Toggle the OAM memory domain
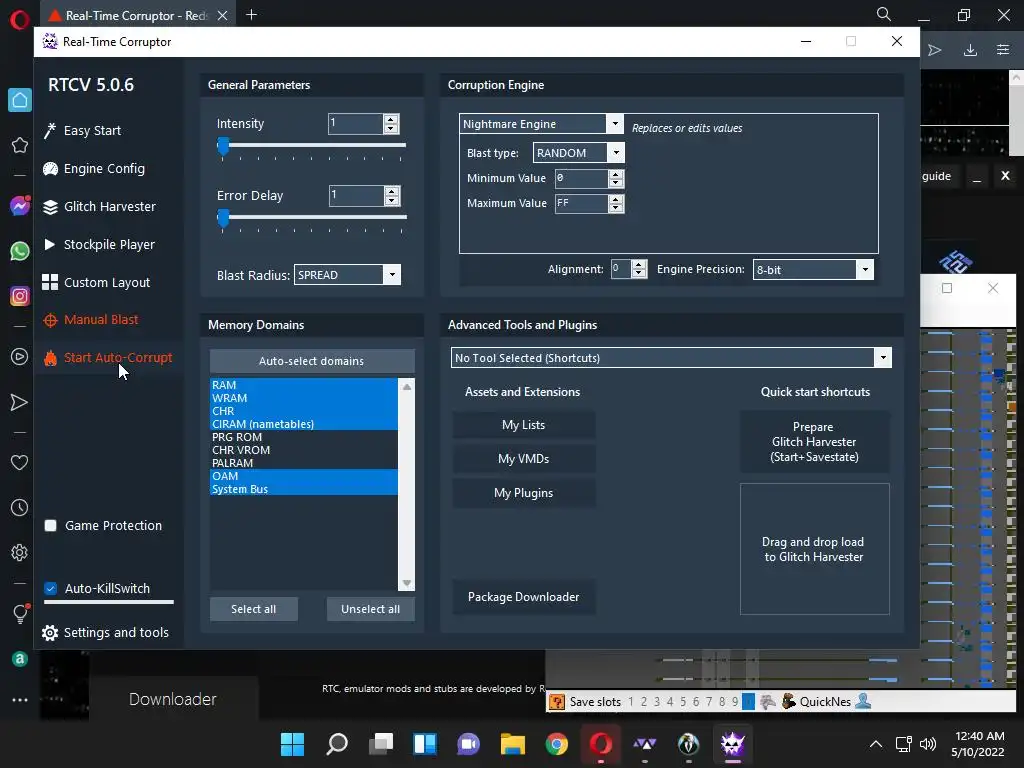 [303, 476]
